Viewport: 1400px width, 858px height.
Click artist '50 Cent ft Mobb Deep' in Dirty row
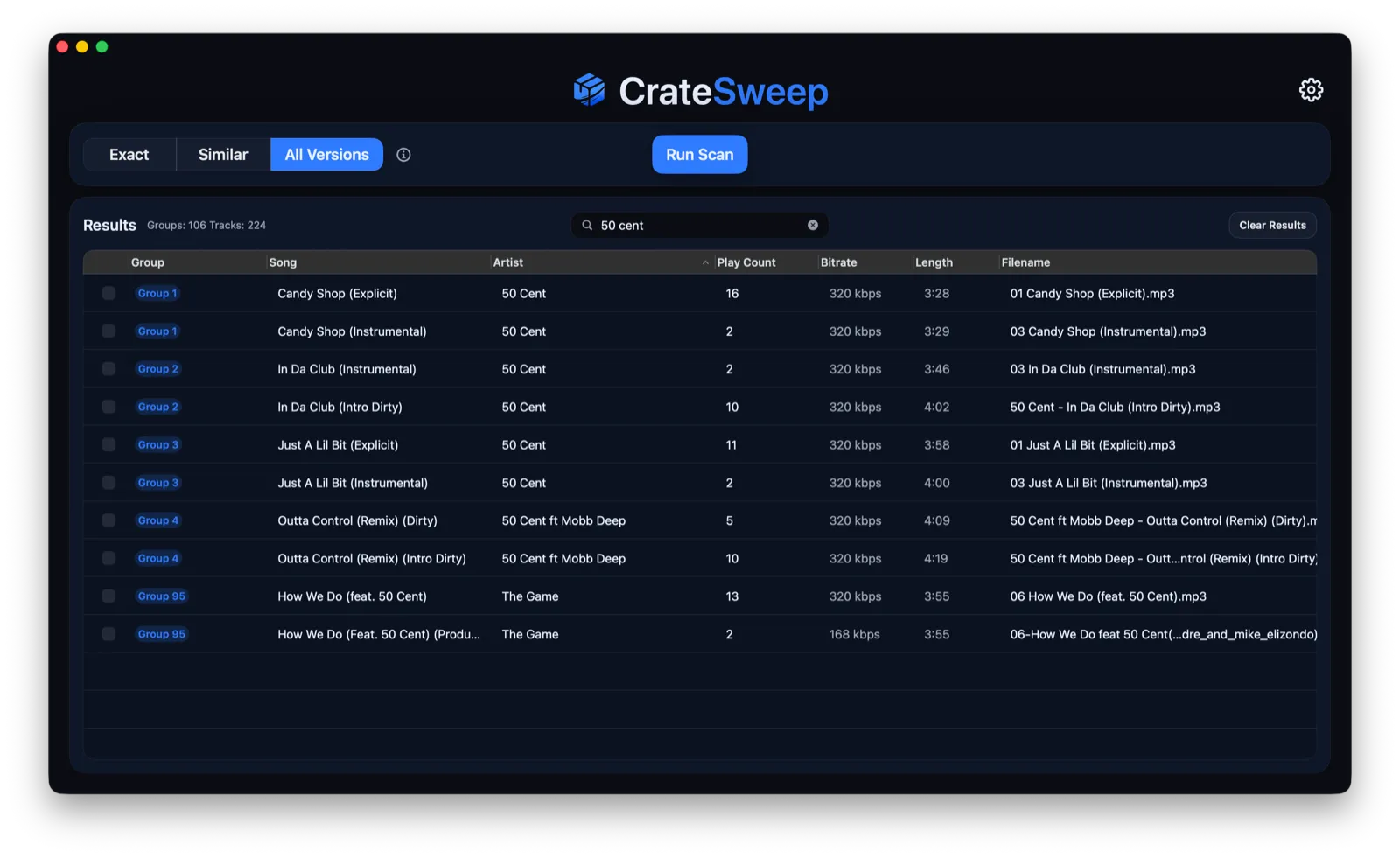pos(563,520)
